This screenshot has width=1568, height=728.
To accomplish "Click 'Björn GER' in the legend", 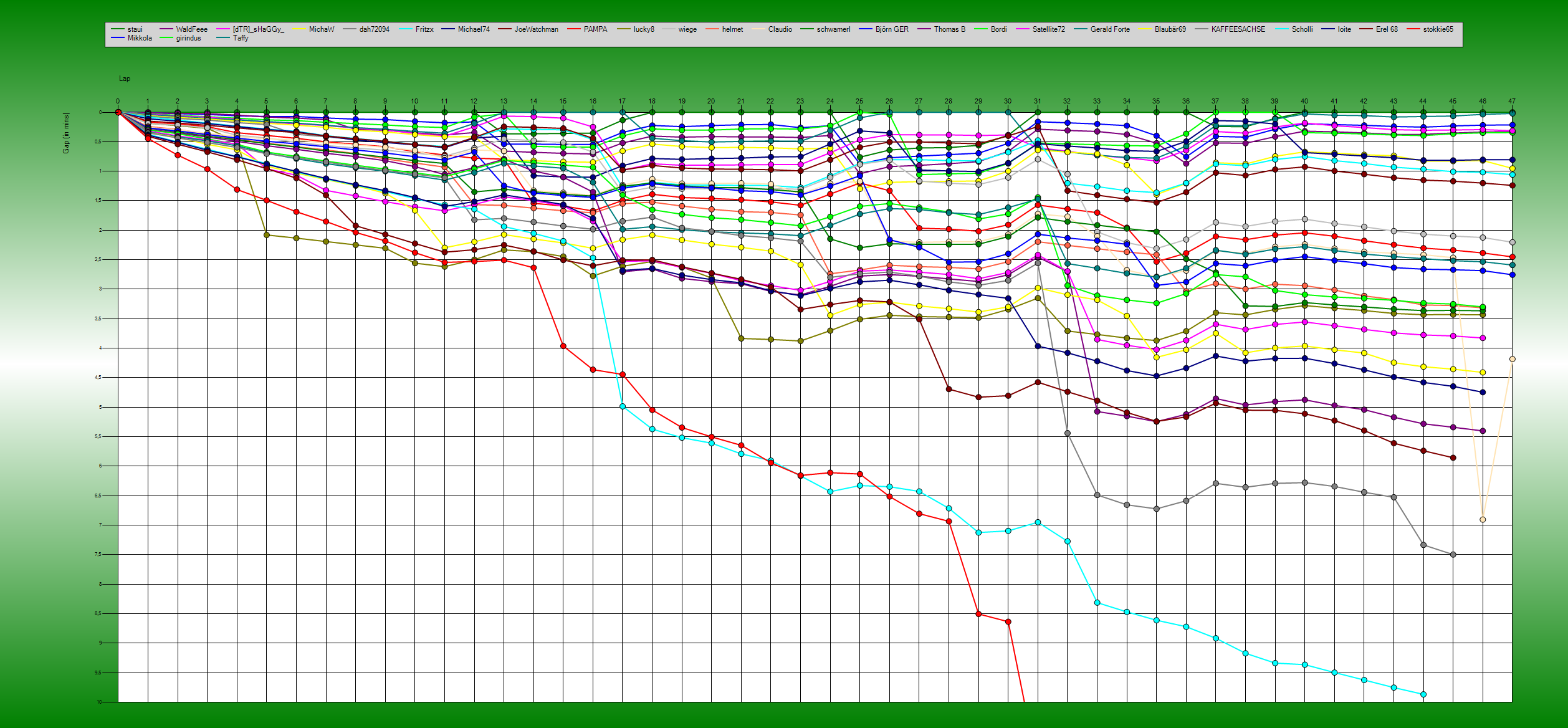I will point(891,29).
